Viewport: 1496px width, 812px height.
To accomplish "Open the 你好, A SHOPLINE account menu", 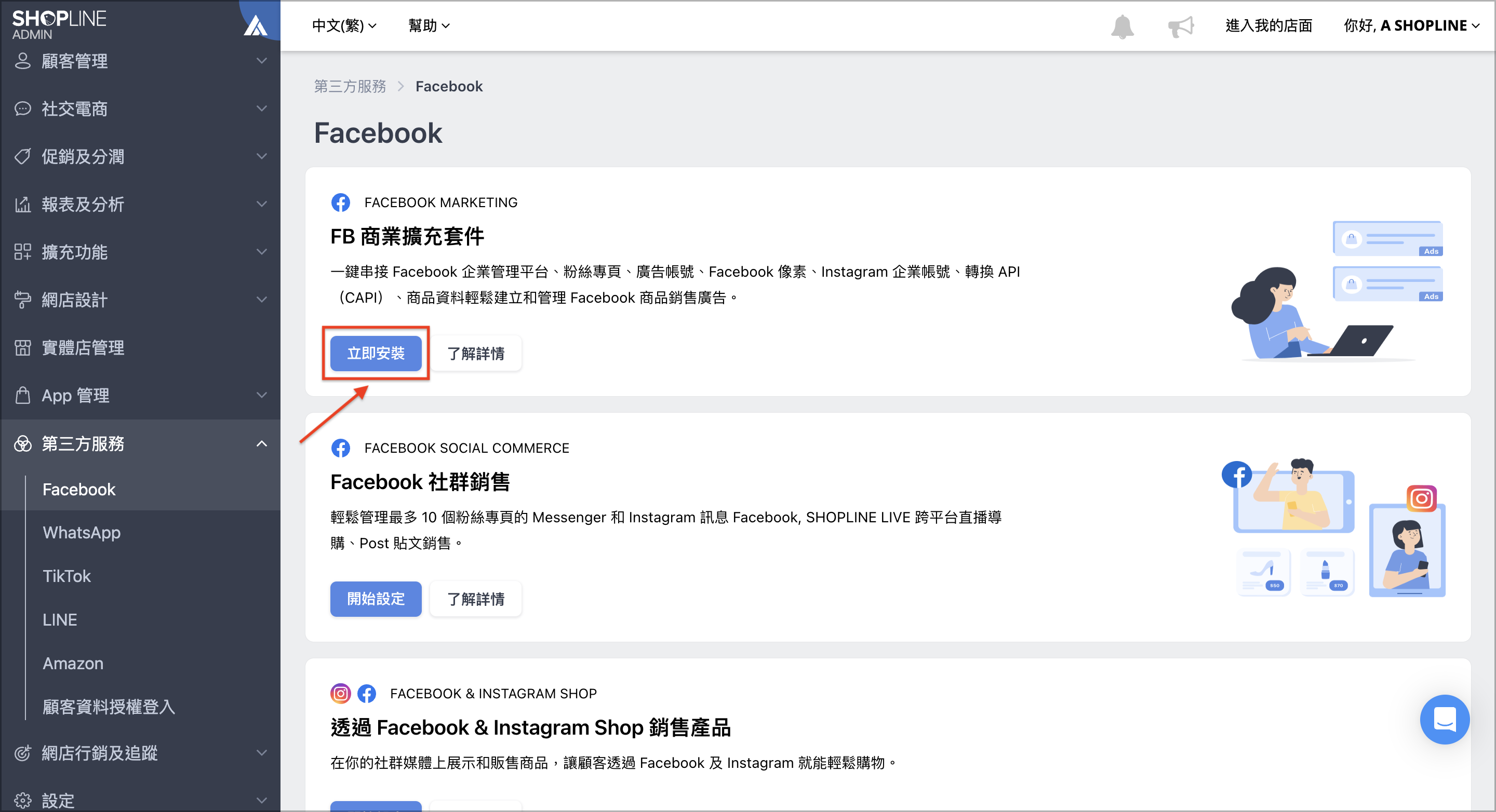I will click(1411, 25).
